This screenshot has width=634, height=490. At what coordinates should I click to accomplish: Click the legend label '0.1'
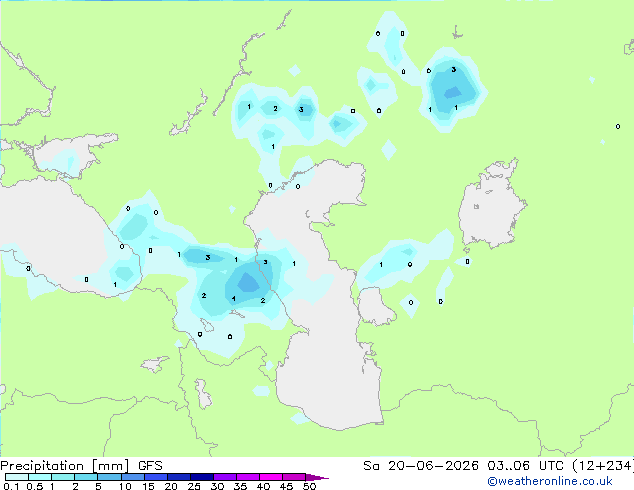click(x=11, y=486)
